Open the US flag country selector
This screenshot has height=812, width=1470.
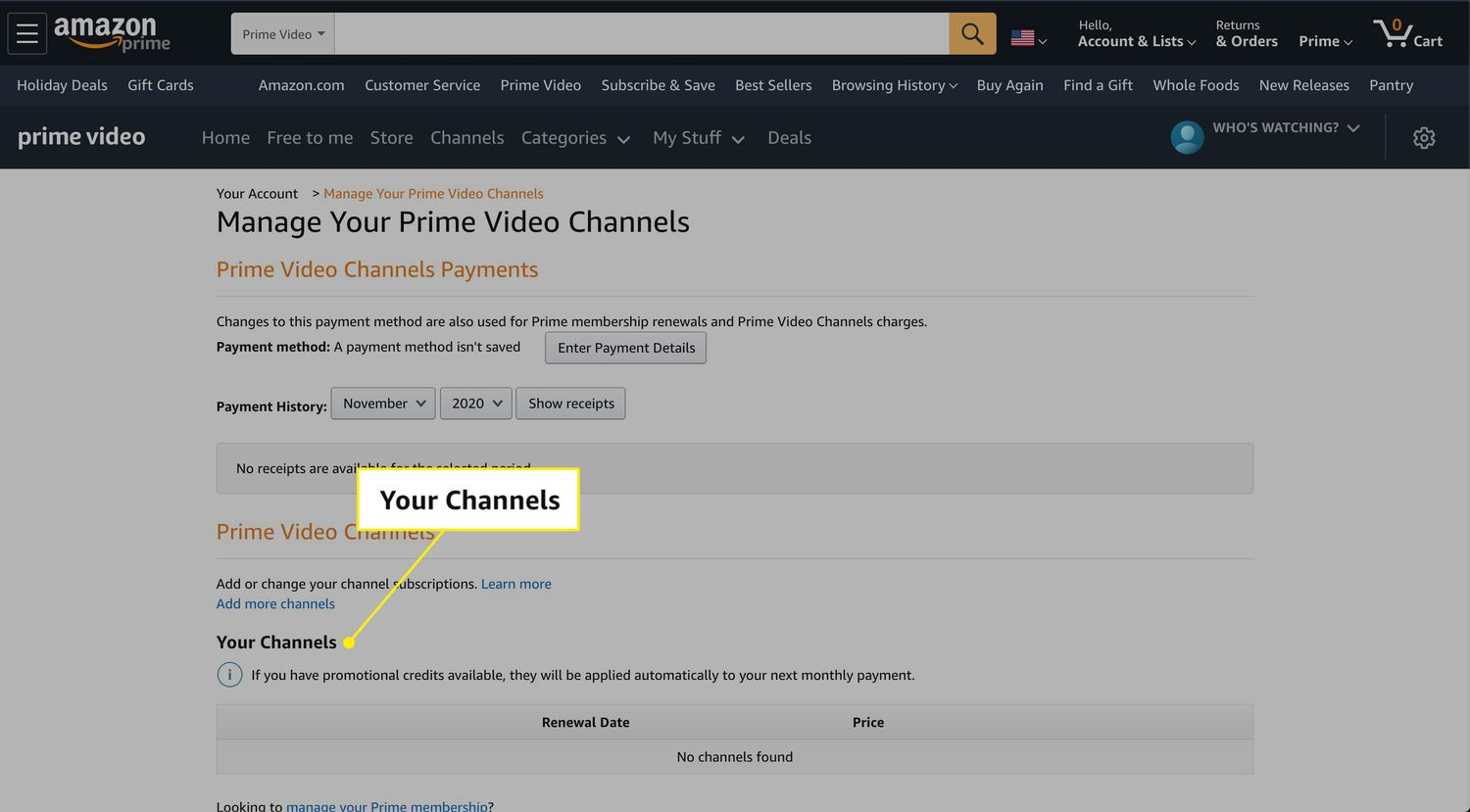1029,38
